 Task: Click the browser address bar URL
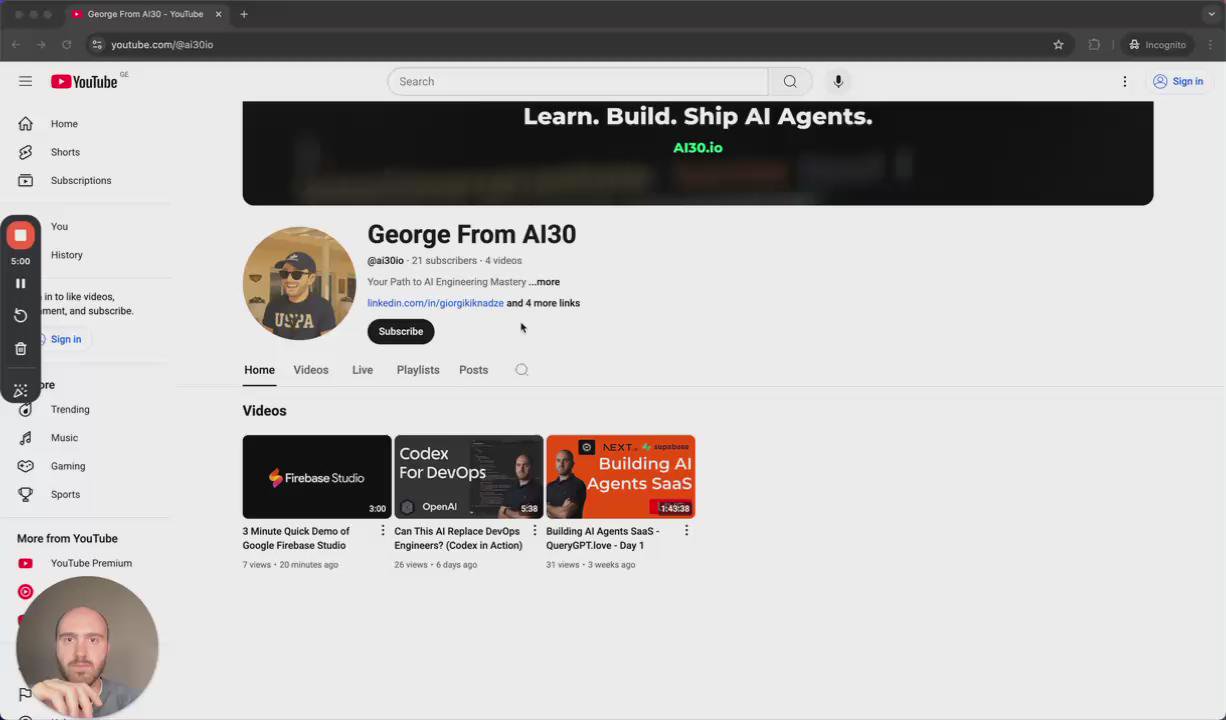(162, 44)
